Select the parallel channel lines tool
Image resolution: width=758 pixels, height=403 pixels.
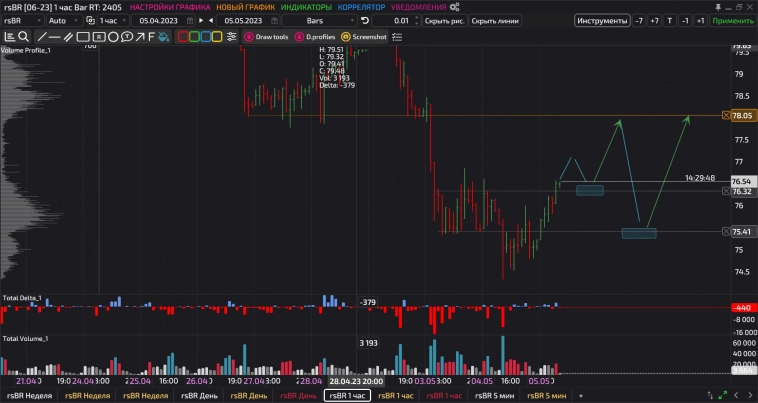point(69,37)
